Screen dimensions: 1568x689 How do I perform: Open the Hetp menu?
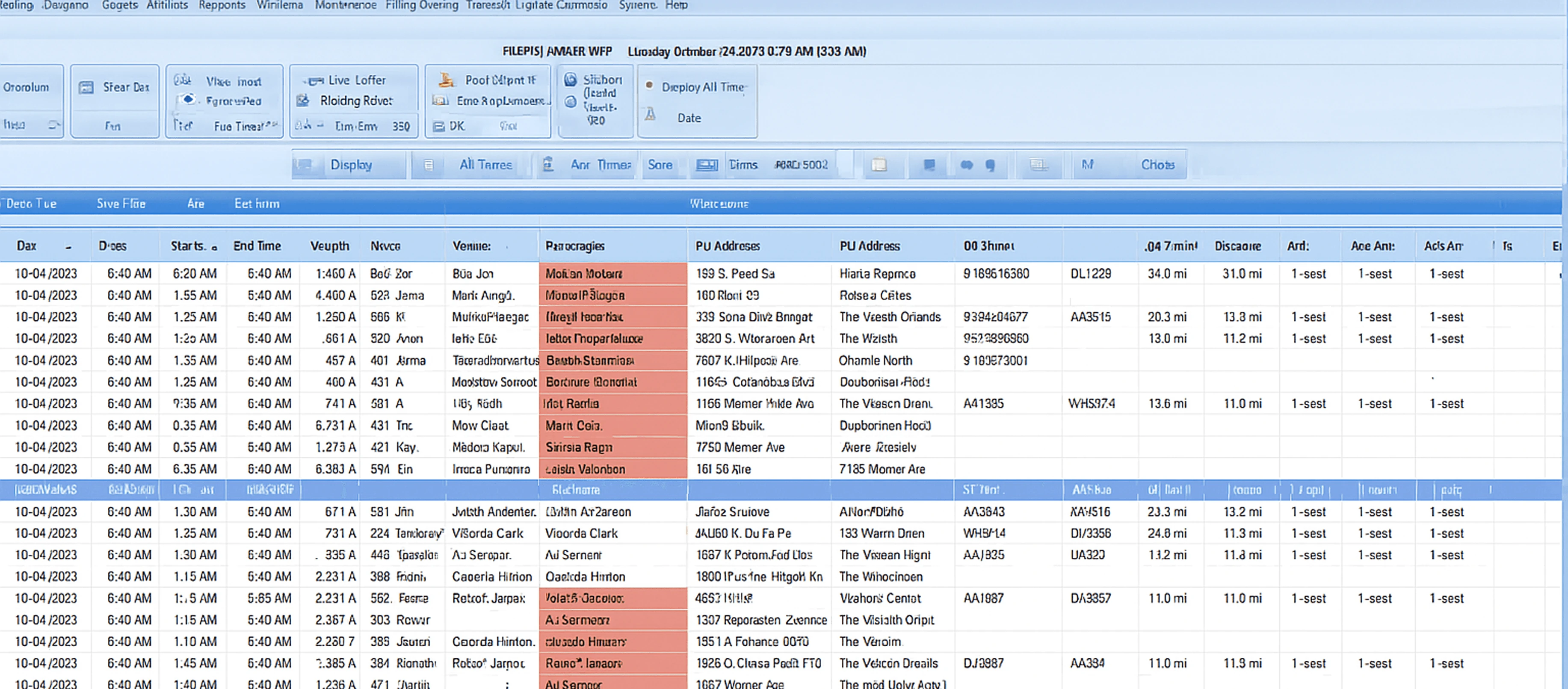pos(676,6)
